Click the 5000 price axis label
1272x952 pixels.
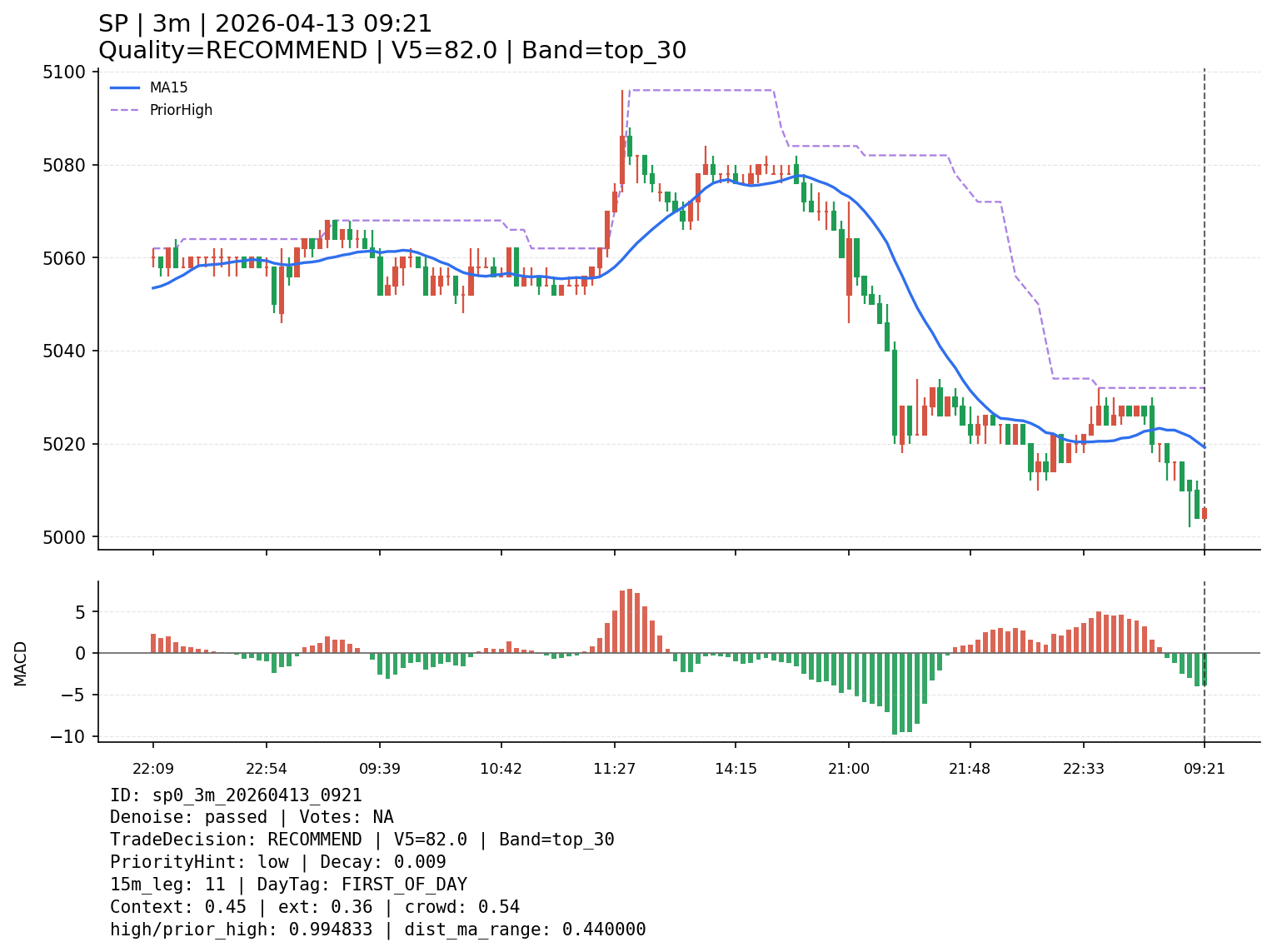[64, 537]
